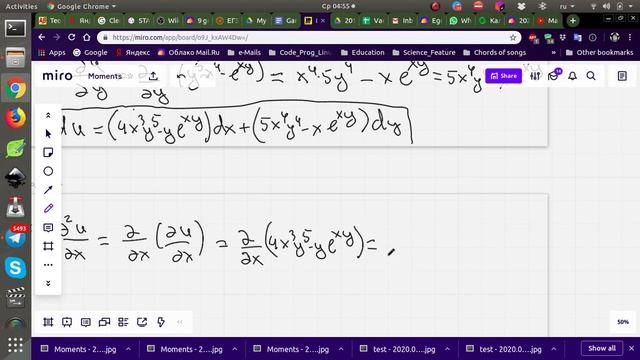Image resolution: width=640 pixels, height=360 pixels.
Task: Open notifications bell
Action: [x=572, y=76]
